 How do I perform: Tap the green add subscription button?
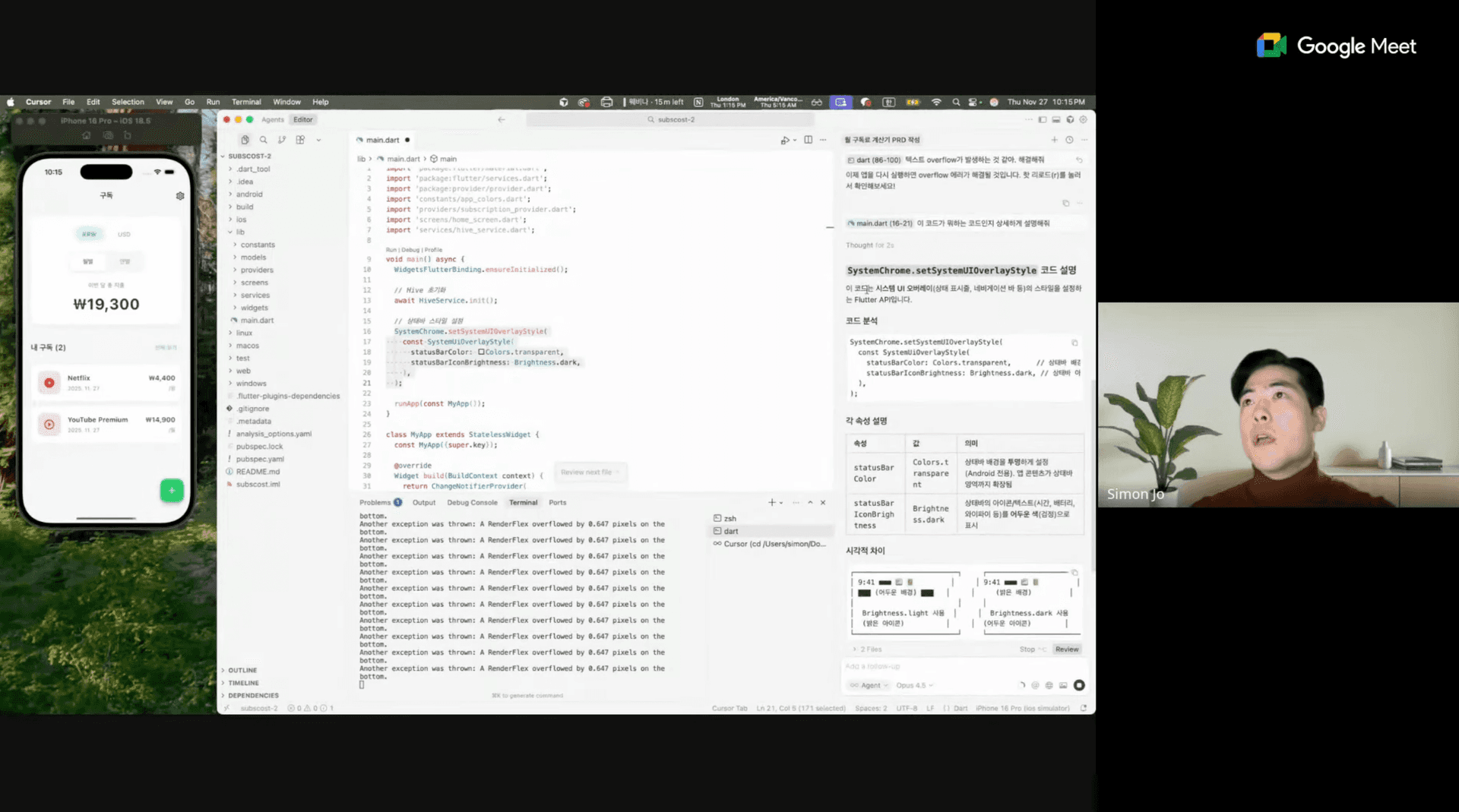tap(172, 491)
